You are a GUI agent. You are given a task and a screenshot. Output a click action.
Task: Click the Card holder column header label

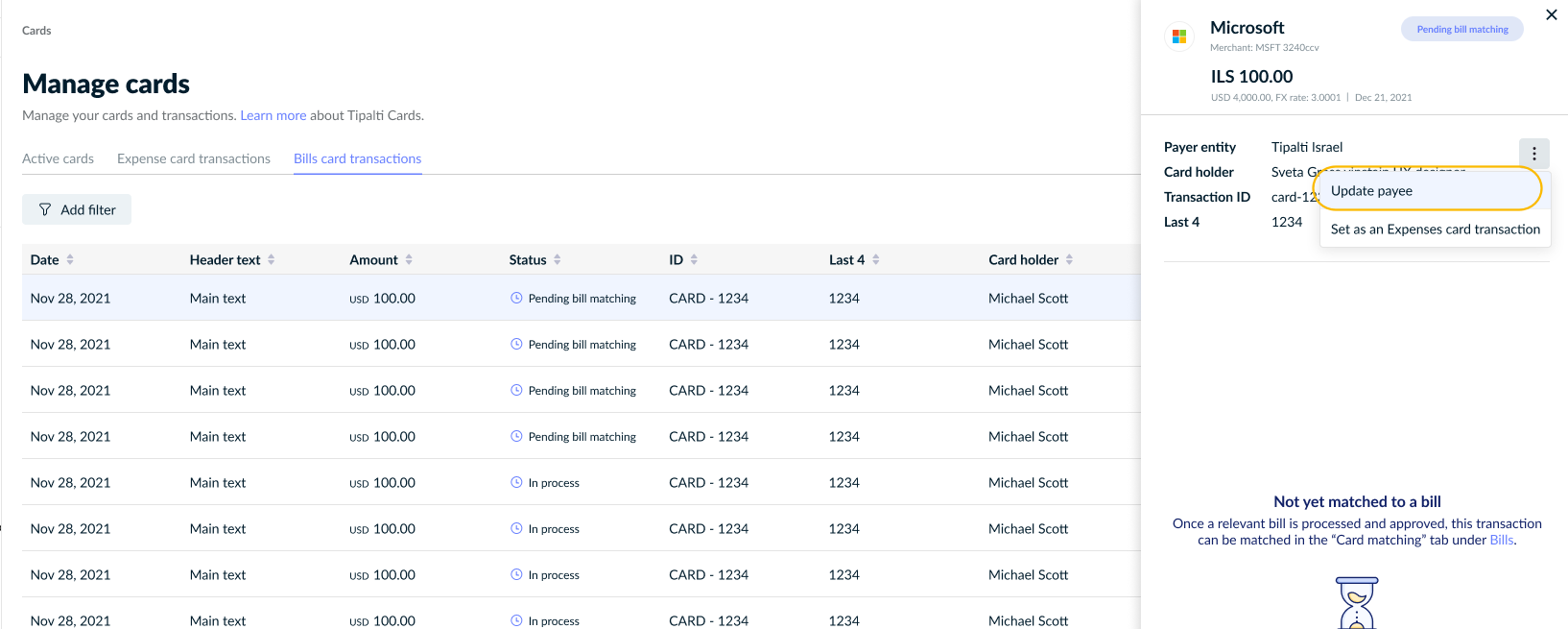click(x=1023, y=259)
